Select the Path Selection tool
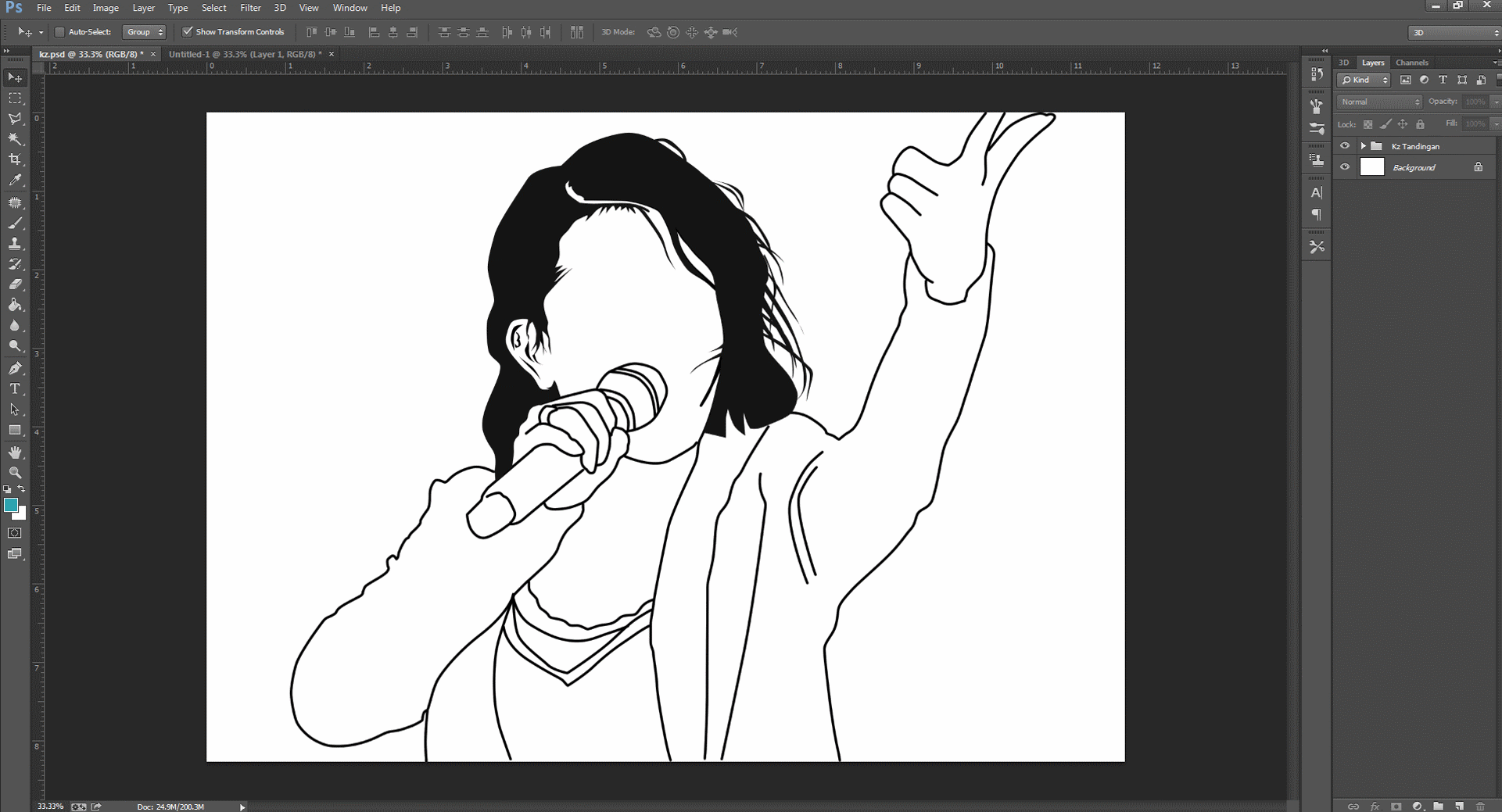The height and width of the screenshot is (812, 1502). pos(15,409)
